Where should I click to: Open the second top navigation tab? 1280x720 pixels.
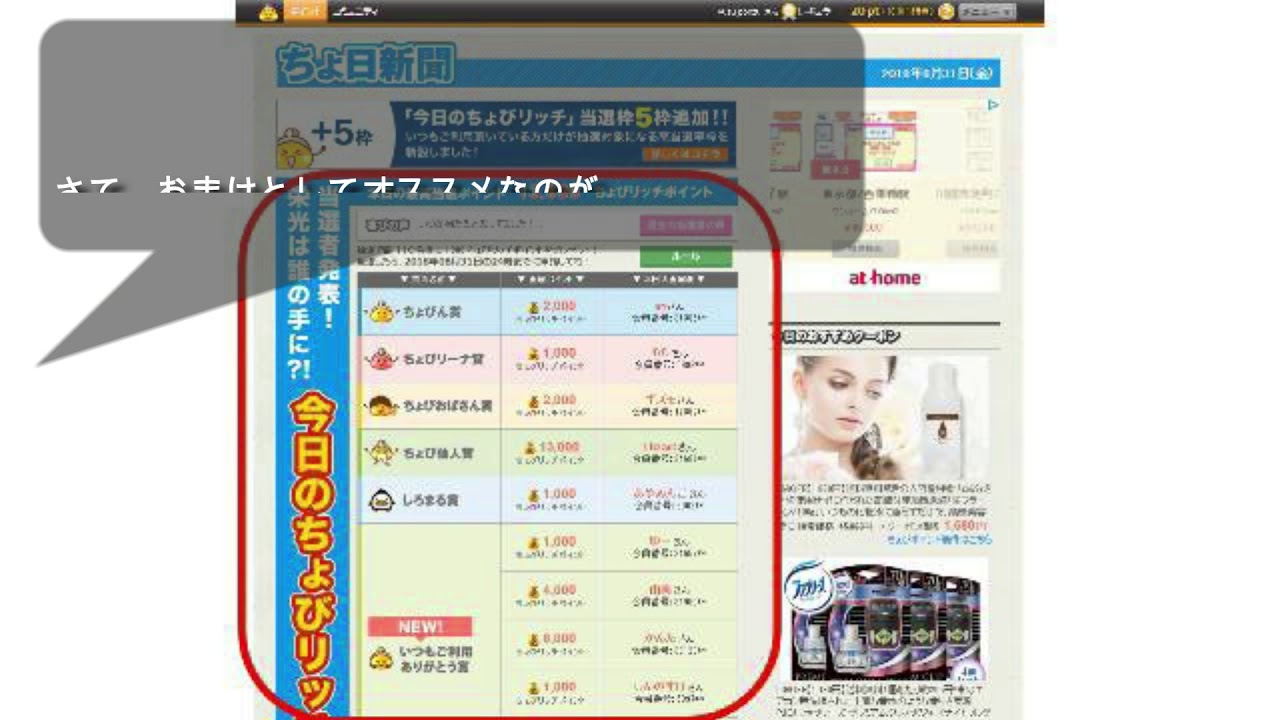[353, 12]
